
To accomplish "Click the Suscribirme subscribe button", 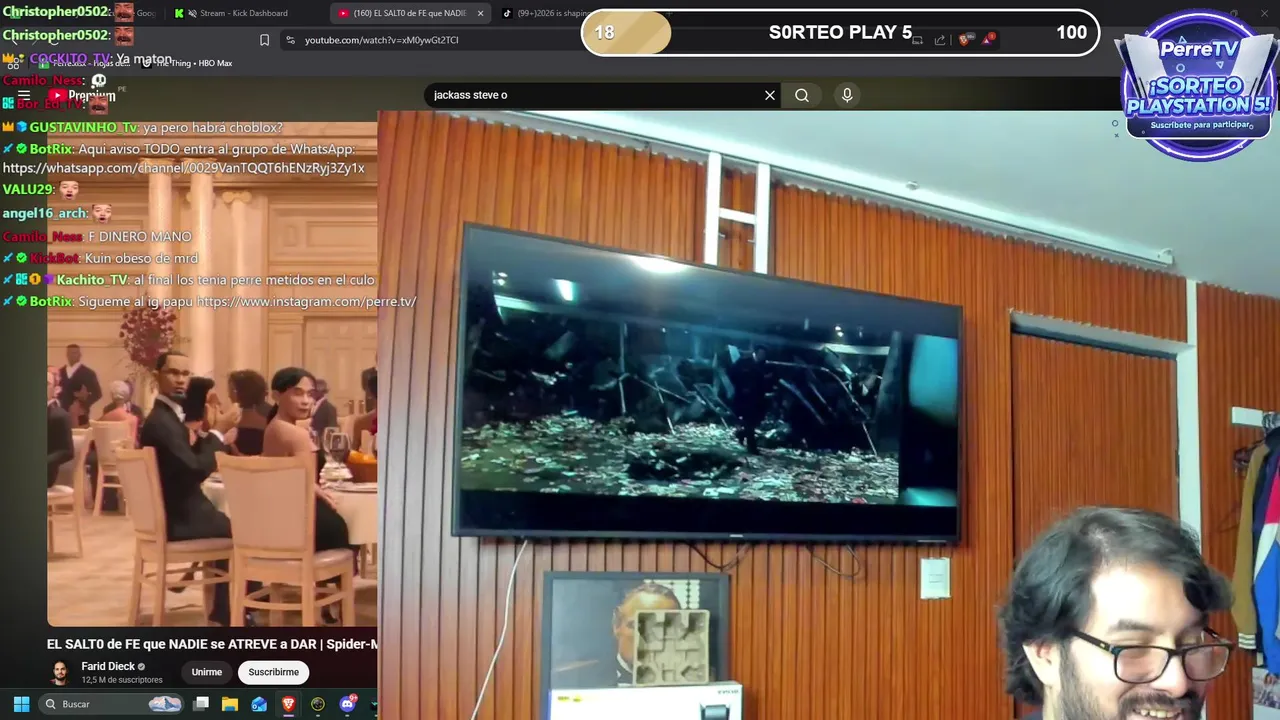I will (274, 672).
